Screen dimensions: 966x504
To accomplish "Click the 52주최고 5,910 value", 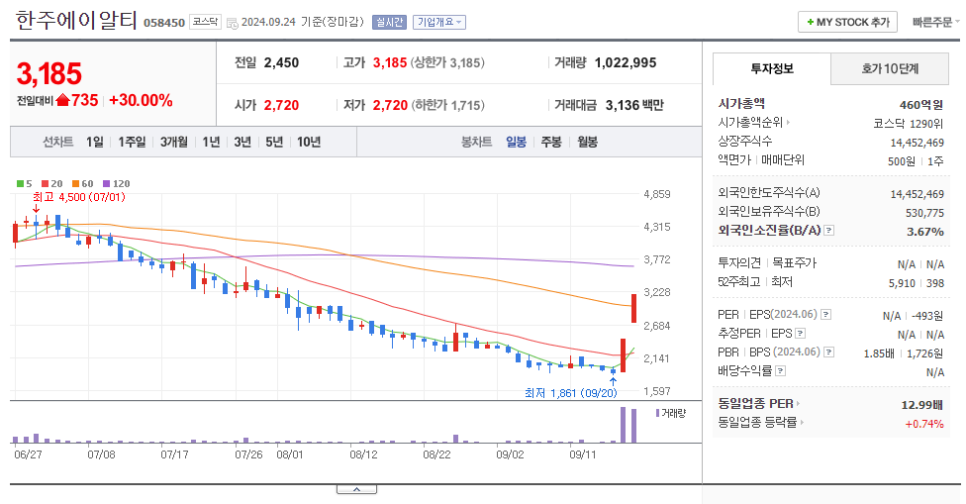I will pyautogui.click(x=901, y=283).
